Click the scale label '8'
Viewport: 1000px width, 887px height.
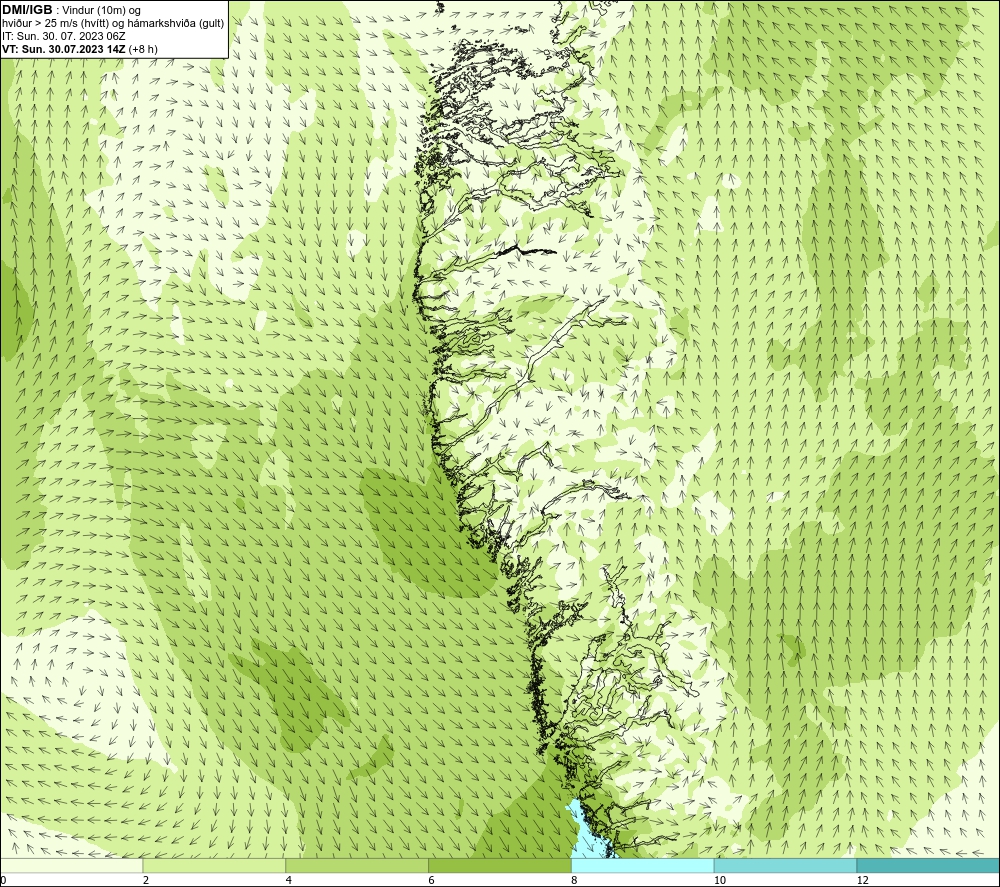click(x=575, y=880)
